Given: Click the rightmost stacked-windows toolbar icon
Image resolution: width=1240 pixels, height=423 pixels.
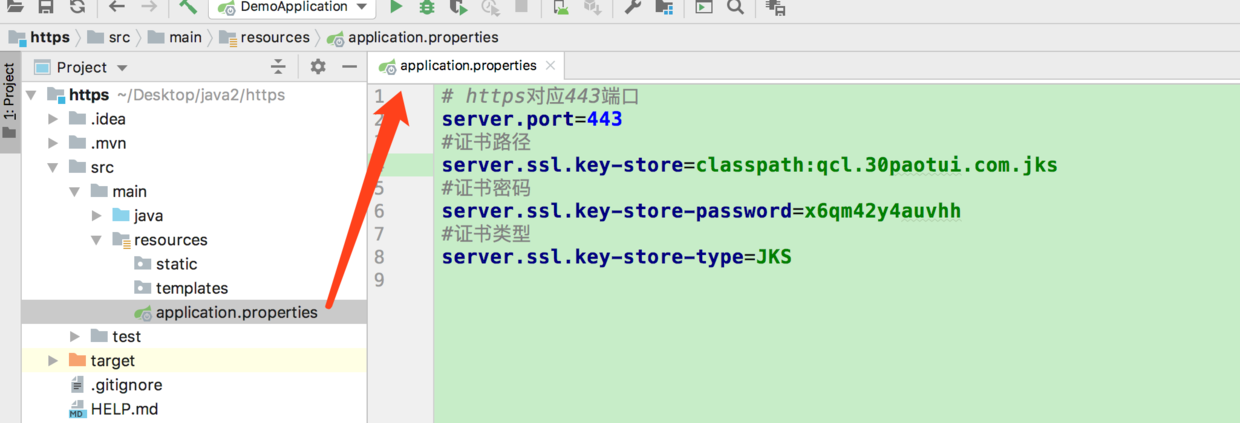Looking at the screenshot, I should pyautogui.click(x=775, y=7).
